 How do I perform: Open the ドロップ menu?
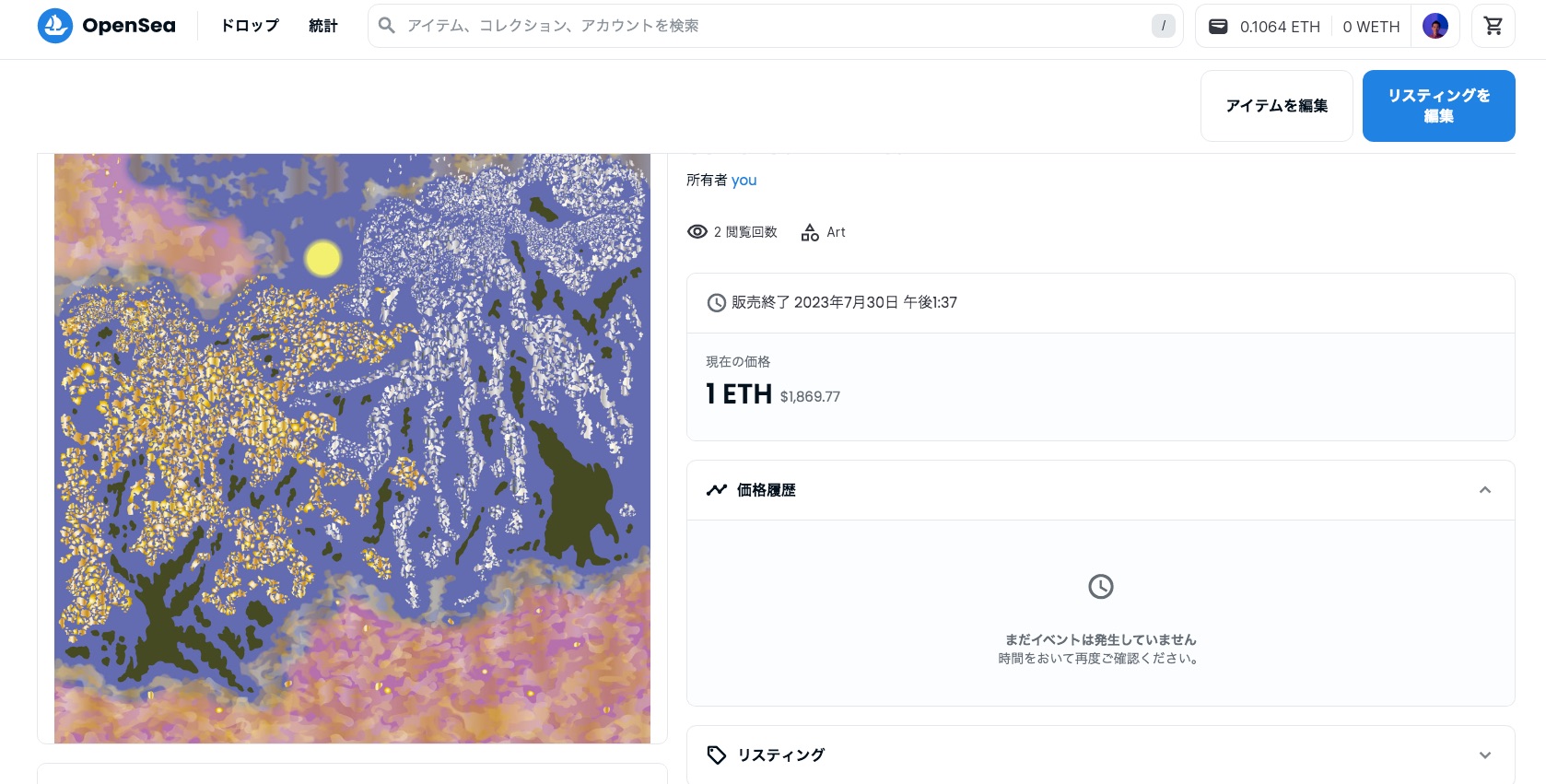[250, 26]
